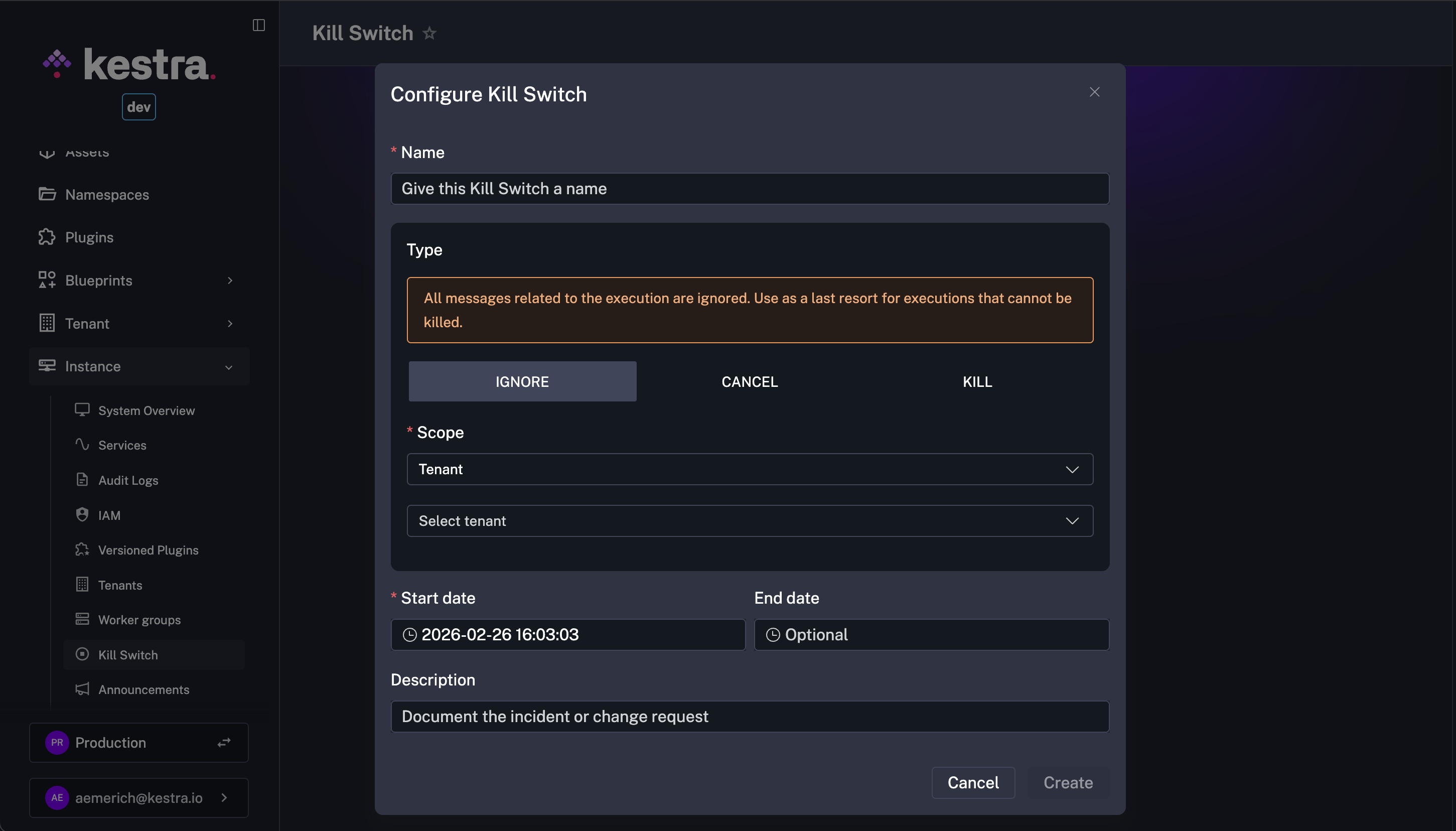Open the Services page
Image resolution: width=1456 pixels, height=831 pixels.
(x=122, y=445)
